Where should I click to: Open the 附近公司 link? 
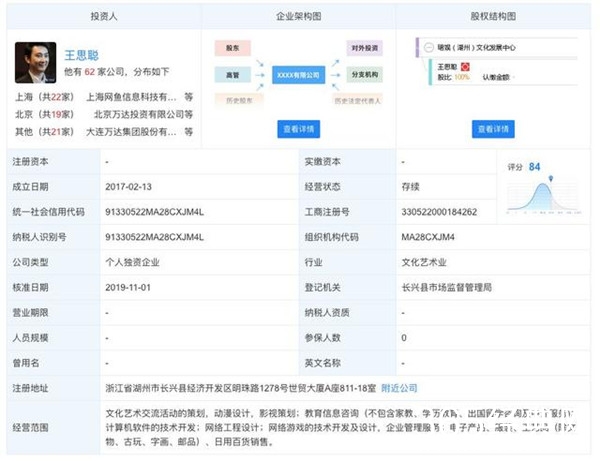click(399, 388)
